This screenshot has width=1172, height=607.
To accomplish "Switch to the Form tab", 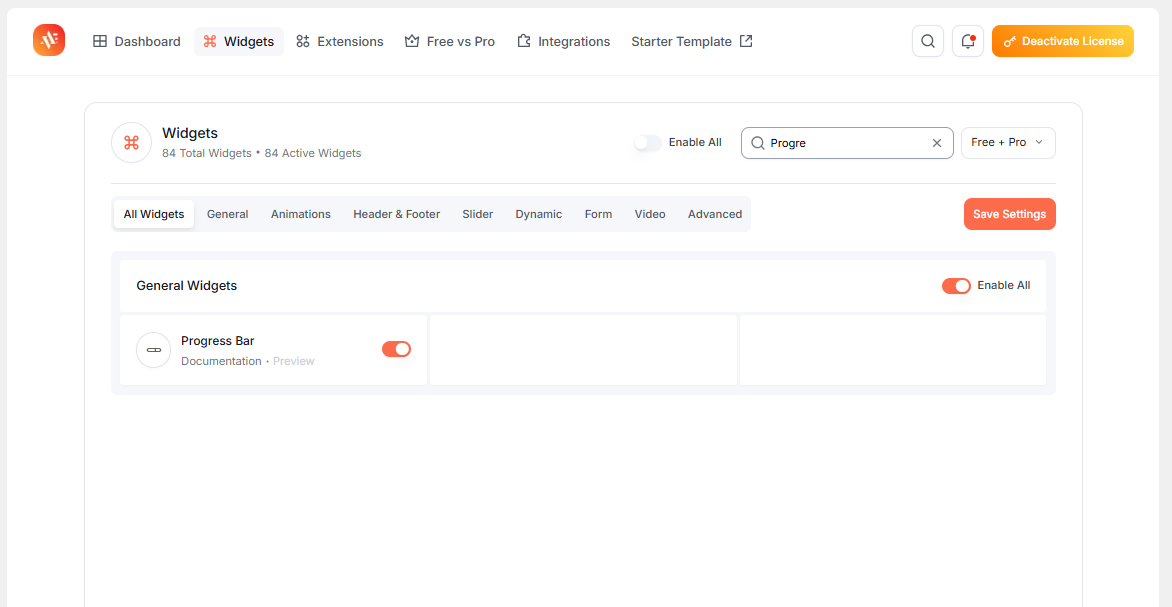I will pos(599,214).
